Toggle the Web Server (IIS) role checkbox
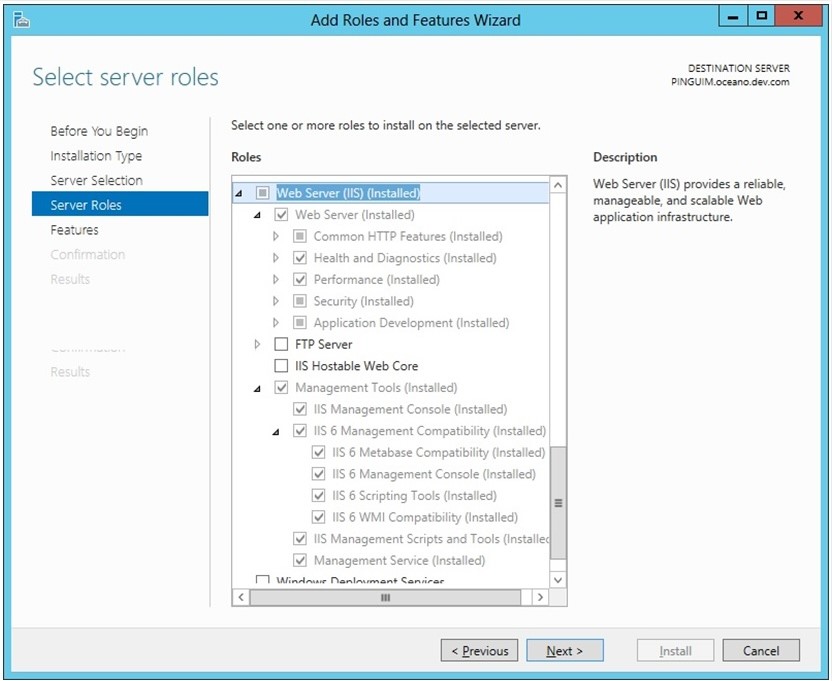Viewport: 832px width, 681px height. [x=263, y=193]
